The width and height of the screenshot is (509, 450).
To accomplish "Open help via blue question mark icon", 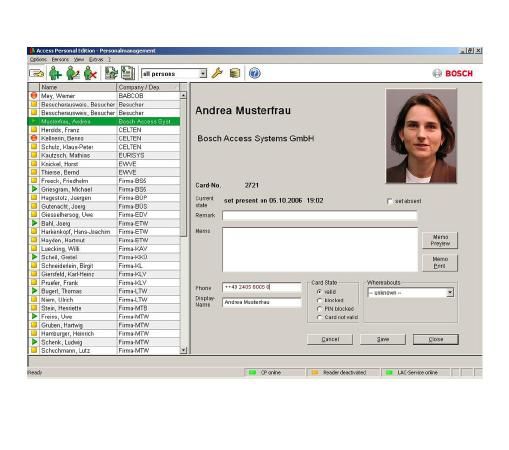I will [x=255, y=73].
